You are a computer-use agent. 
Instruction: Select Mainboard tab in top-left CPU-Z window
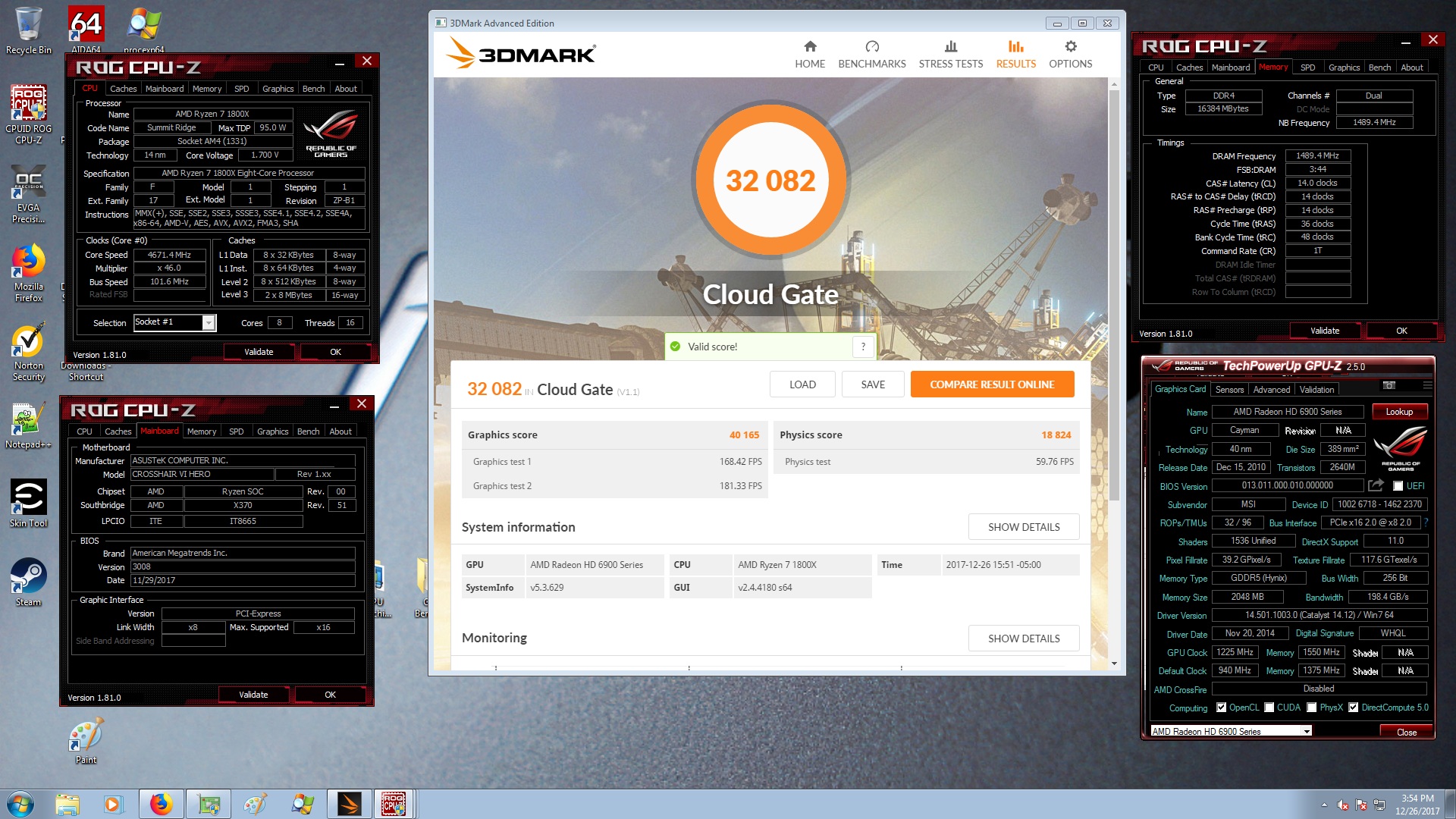[165, 89]
